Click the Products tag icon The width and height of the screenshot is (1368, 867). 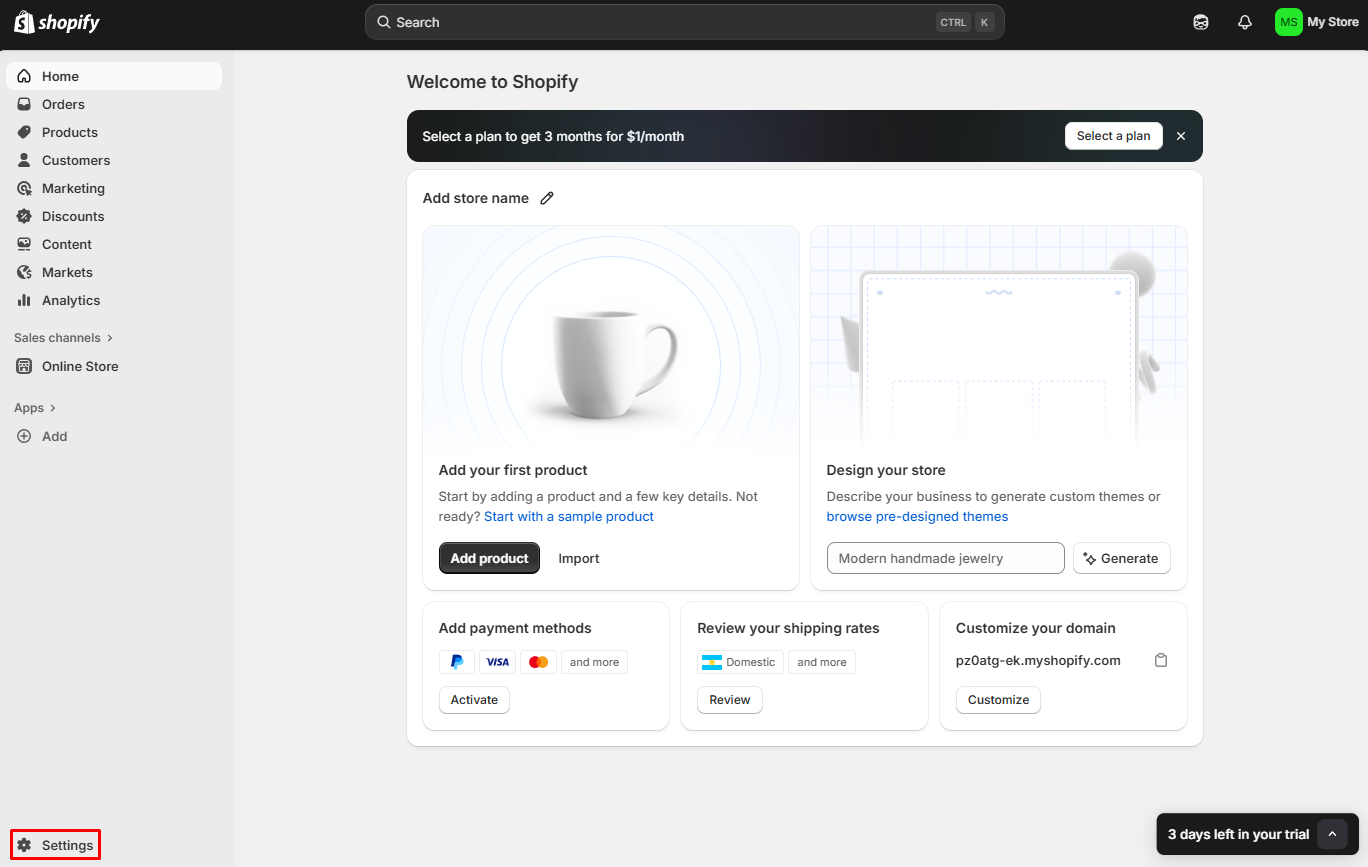tap(24, 132)
